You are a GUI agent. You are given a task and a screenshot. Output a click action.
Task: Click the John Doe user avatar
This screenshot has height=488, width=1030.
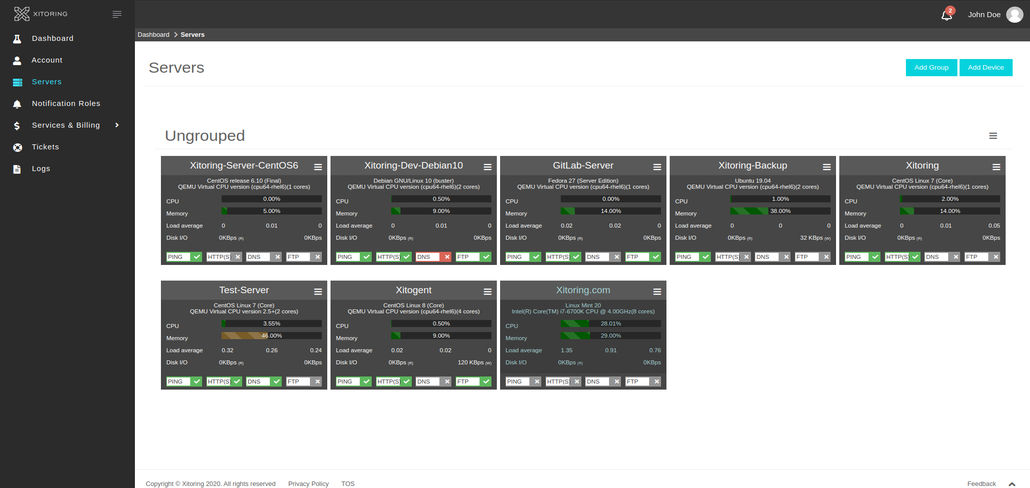[x=1014, y=14]
